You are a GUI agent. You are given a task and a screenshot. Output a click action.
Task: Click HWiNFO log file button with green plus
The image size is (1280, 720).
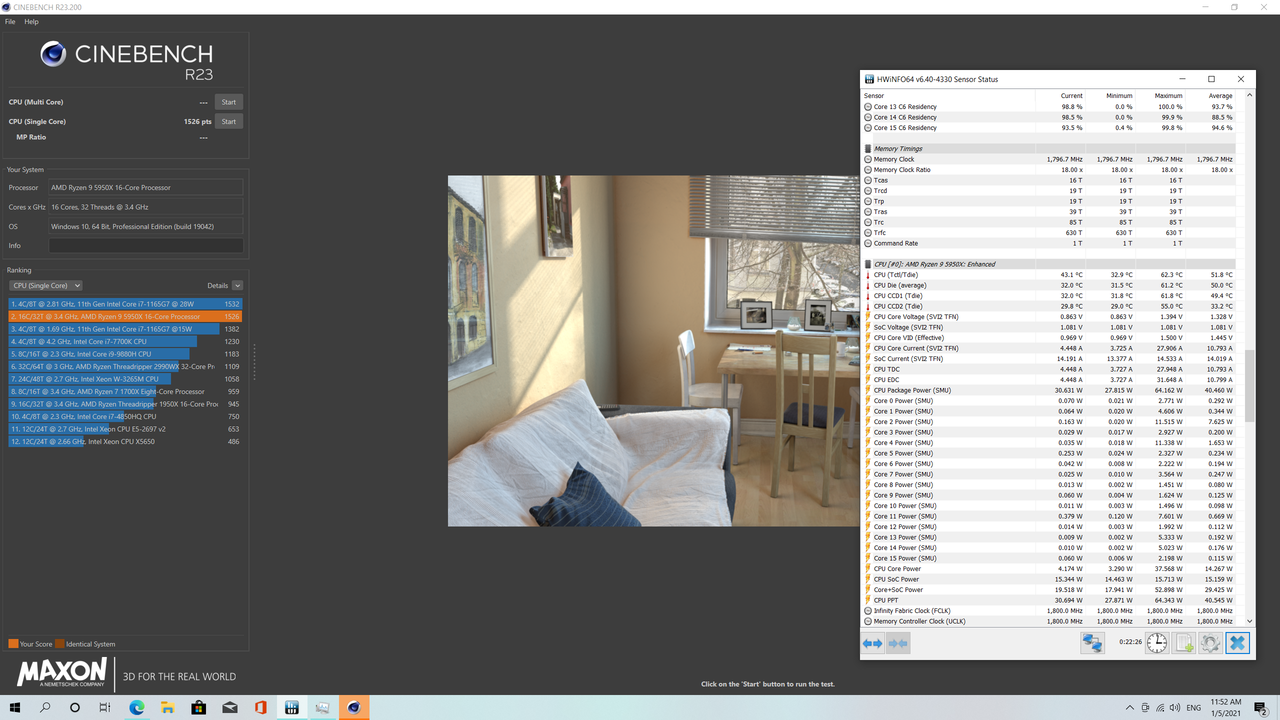click(x=1183, y=642)
